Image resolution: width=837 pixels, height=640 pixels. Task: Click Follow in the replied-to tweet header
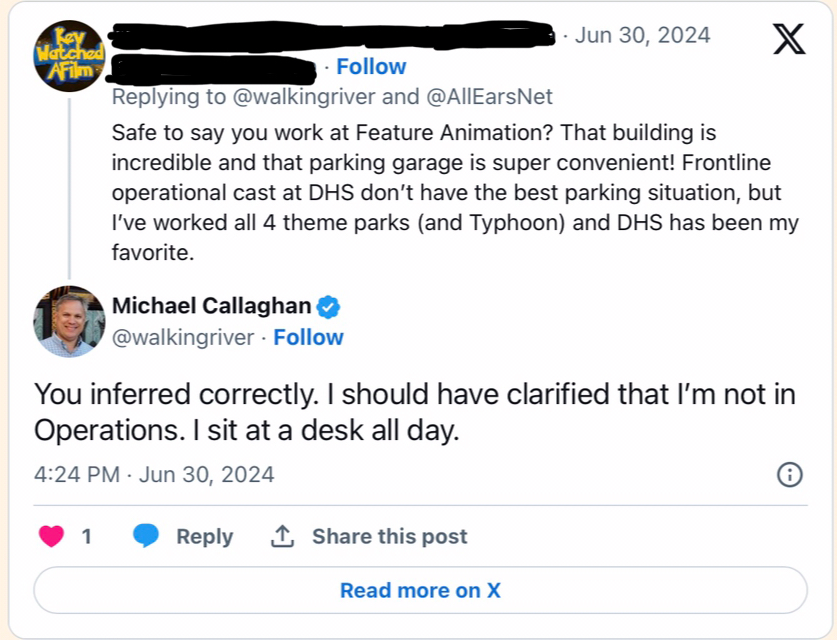pos(371,67)
